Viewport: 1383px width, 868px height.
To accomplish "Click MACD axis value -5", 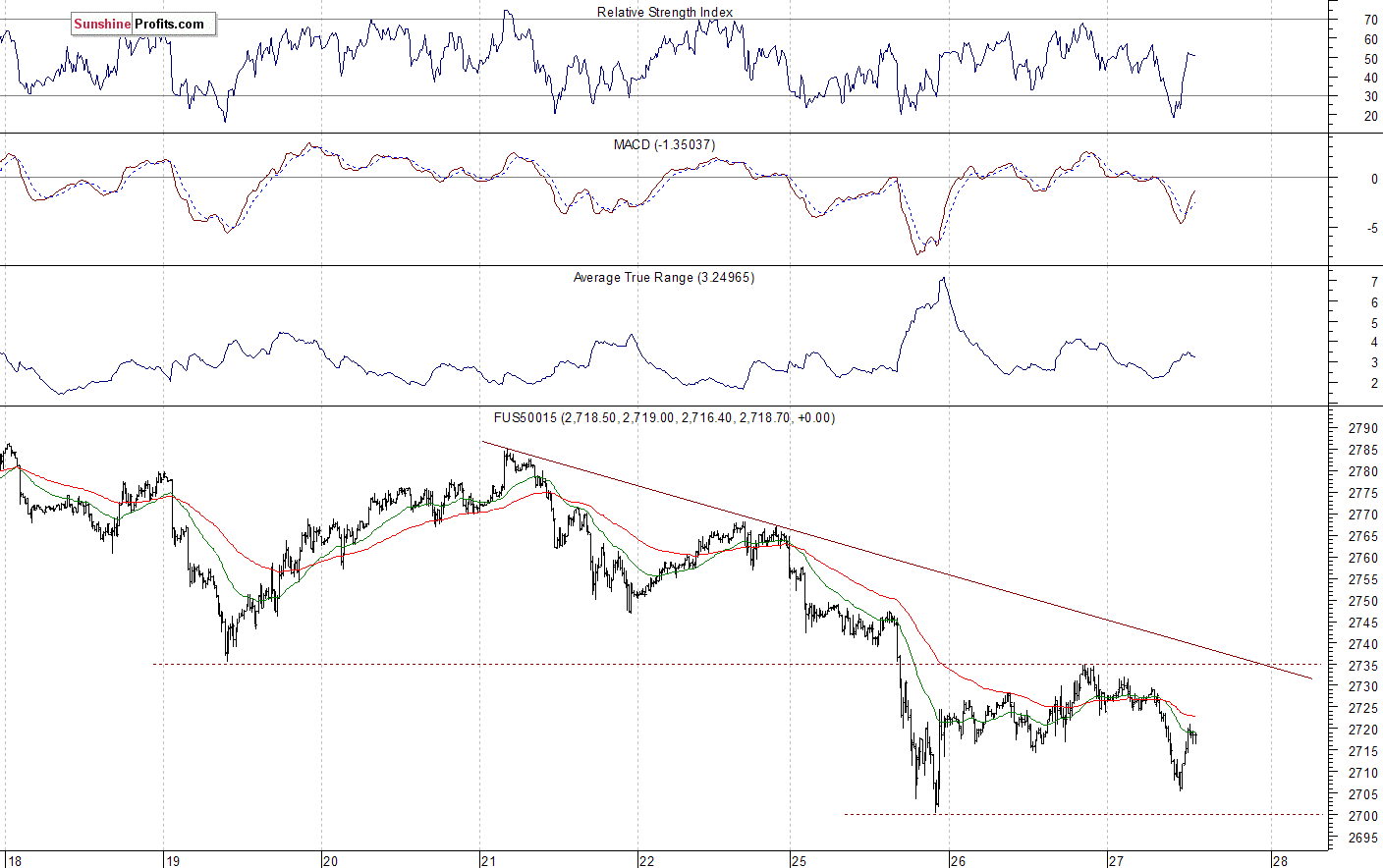I will [1372, 229].
